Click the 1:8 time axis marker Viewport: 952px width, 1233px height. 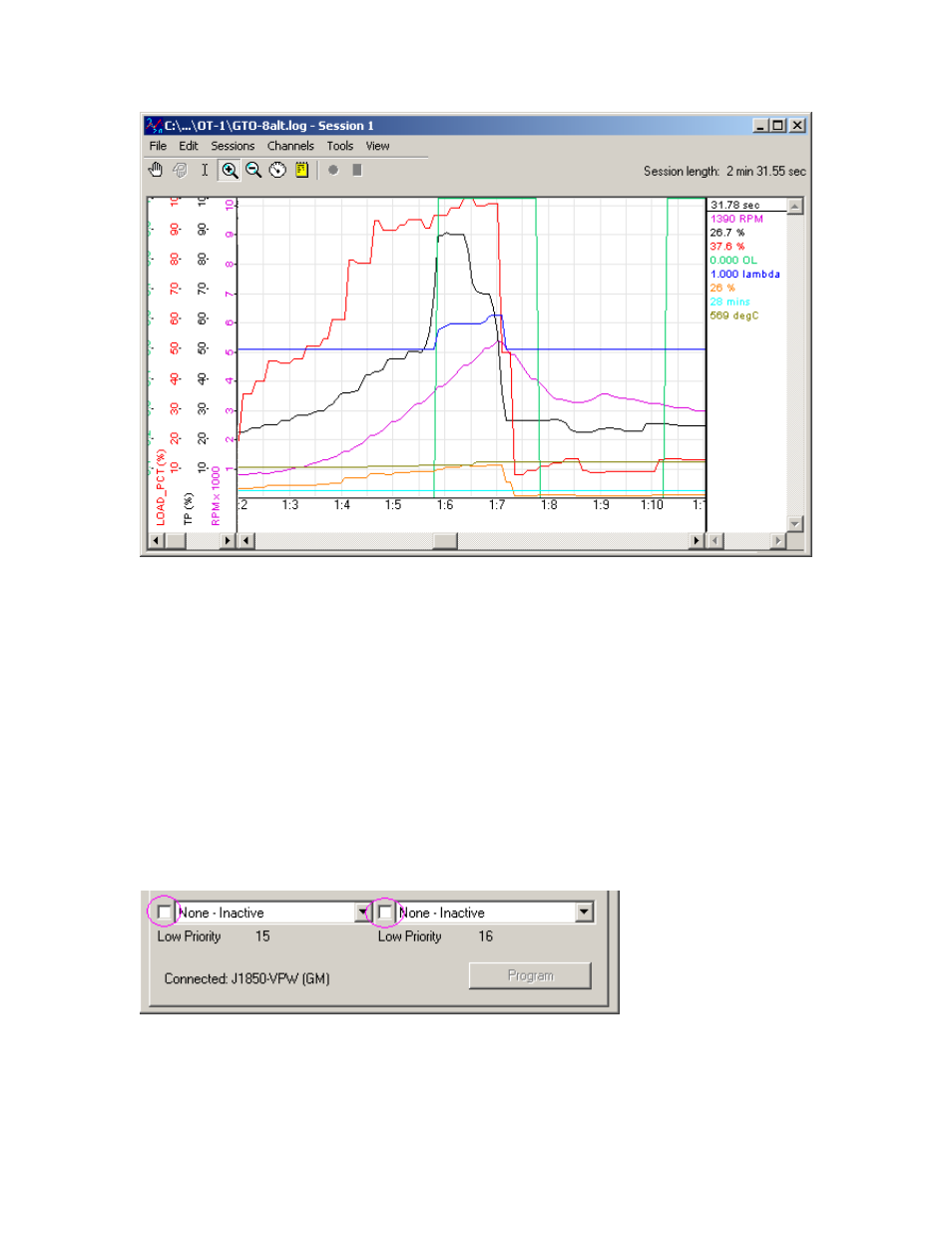(549, 505)
